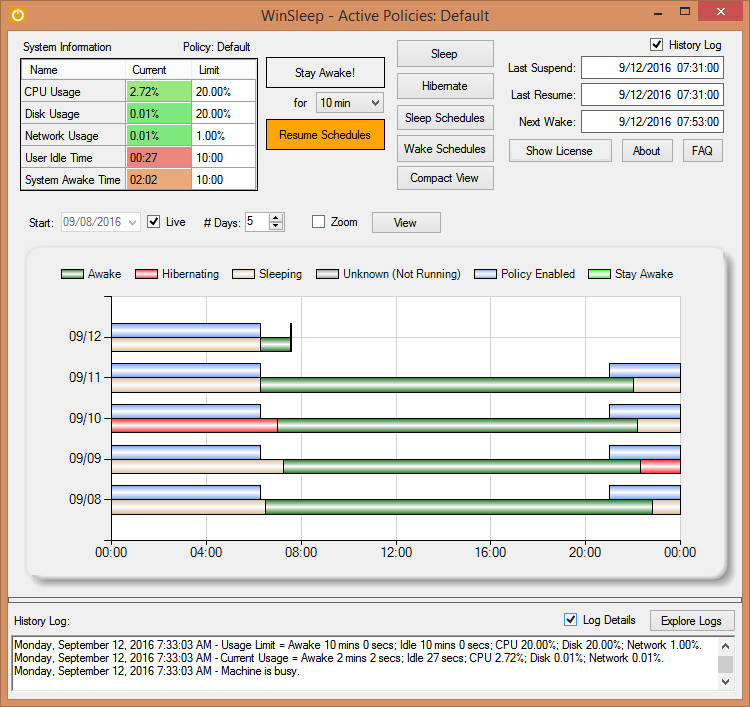Uncheck the Live checkbox
The image size is (750, 707).
point(154,221)
